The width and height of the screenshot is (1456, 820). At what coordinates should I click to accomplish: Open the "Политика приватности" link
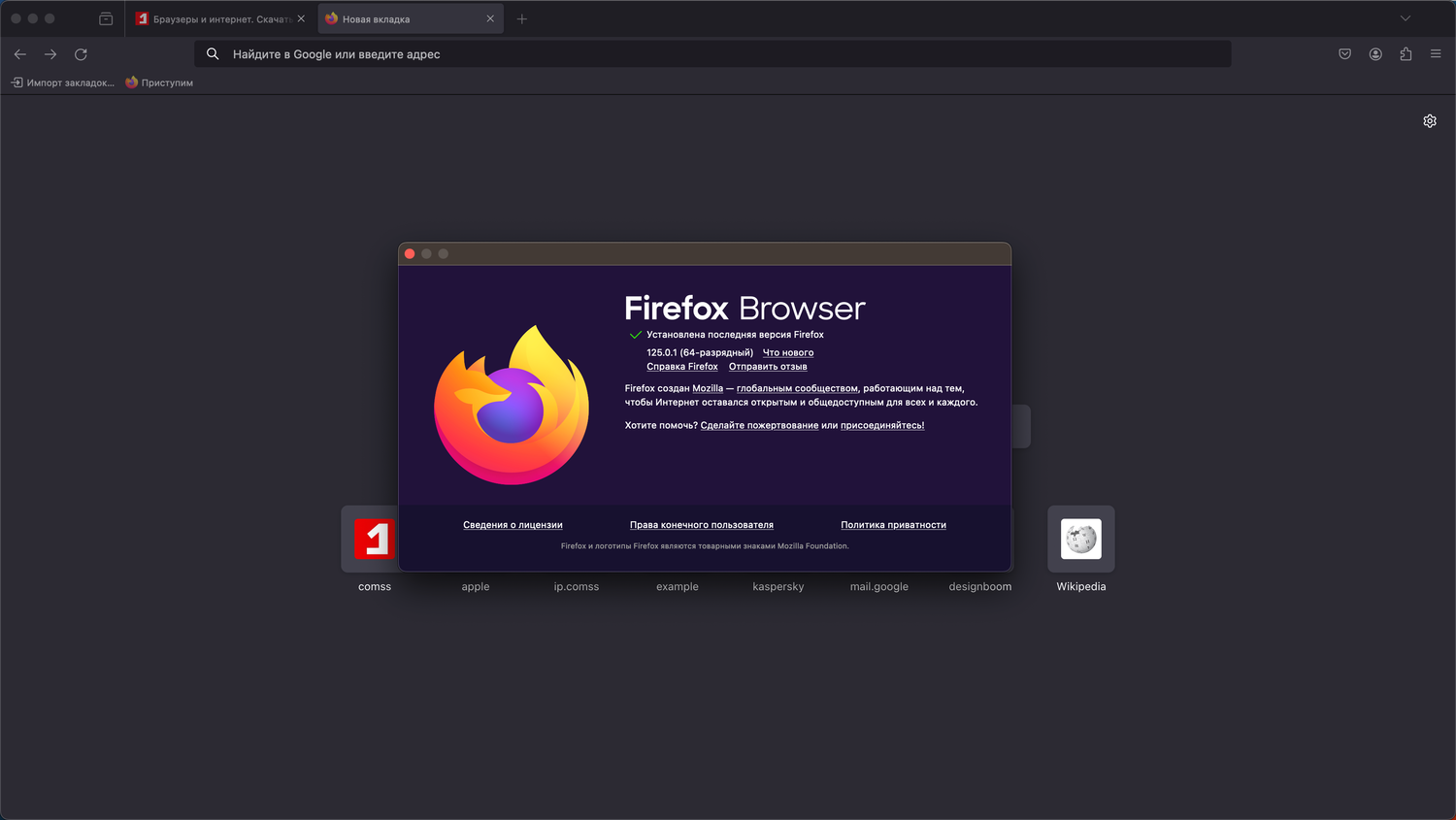(x=893, y=525)
